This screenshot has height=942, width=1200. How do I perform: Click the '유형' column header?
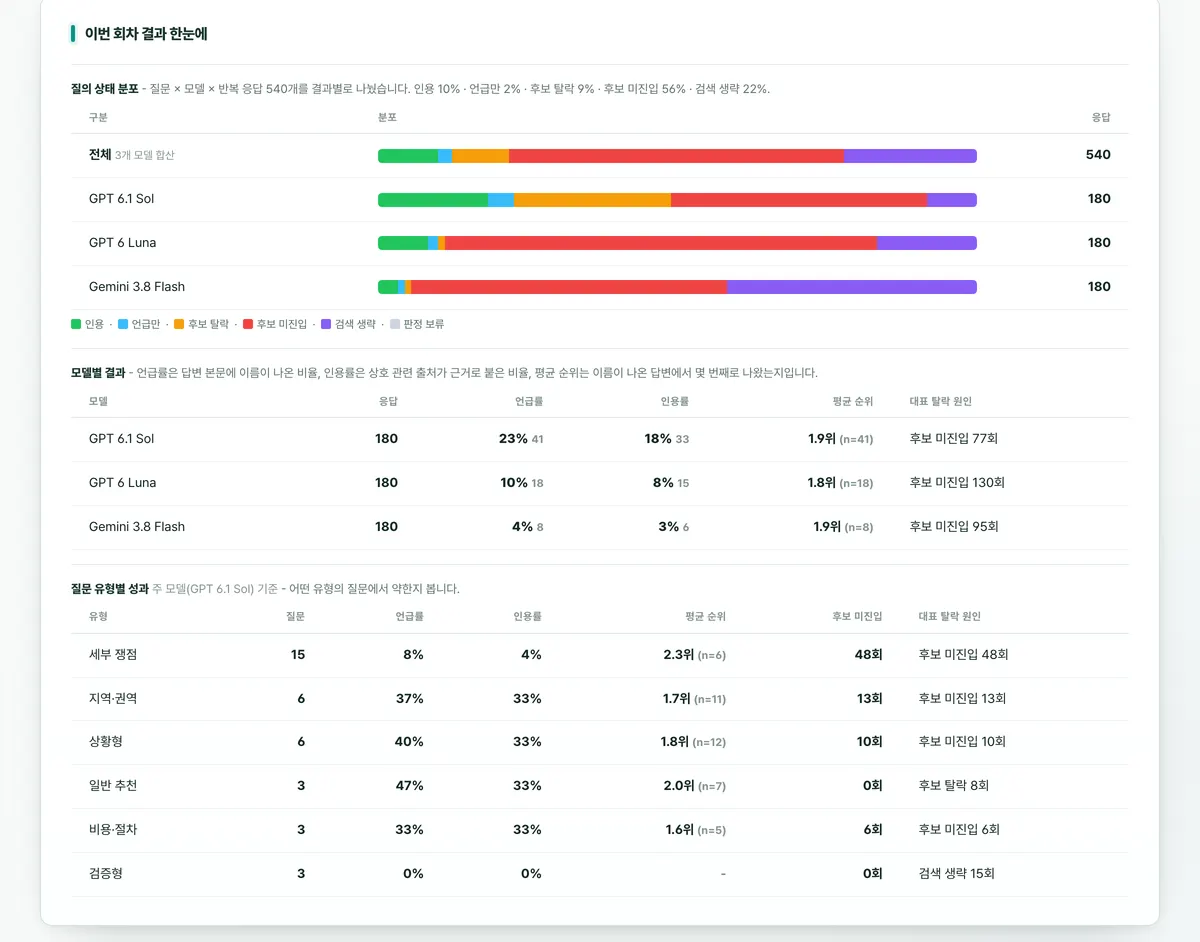point(98,617)
